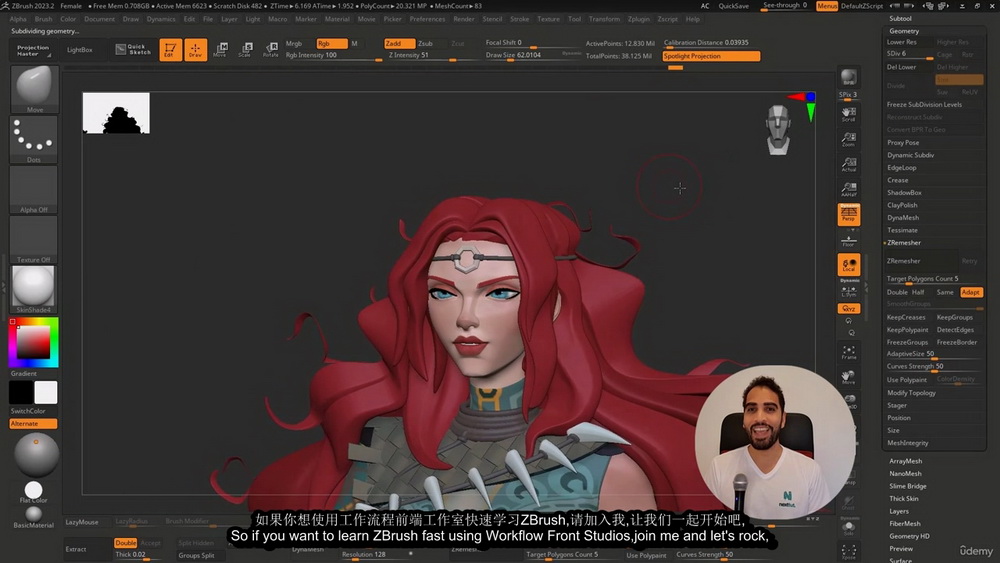Viewport: 1000px width, 563px height.
Task: Open the Document menu
Action: coord(99,19)
